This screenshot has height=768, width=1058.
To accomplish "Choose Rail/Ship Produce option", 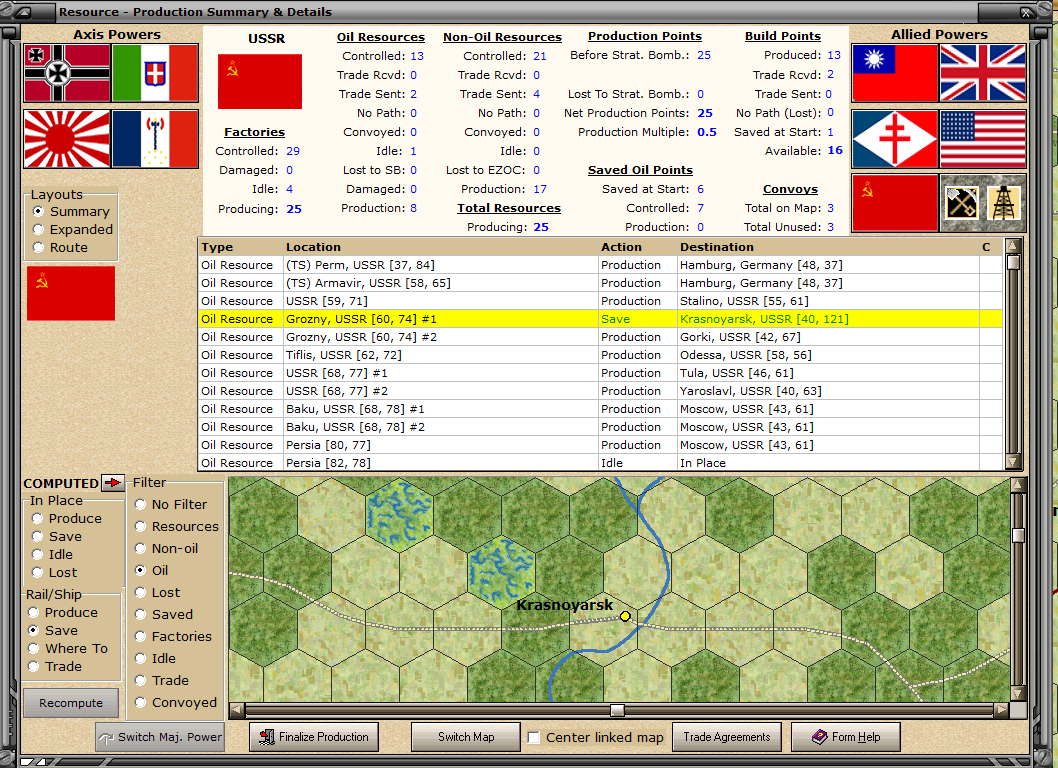I will tap(63, 612).
